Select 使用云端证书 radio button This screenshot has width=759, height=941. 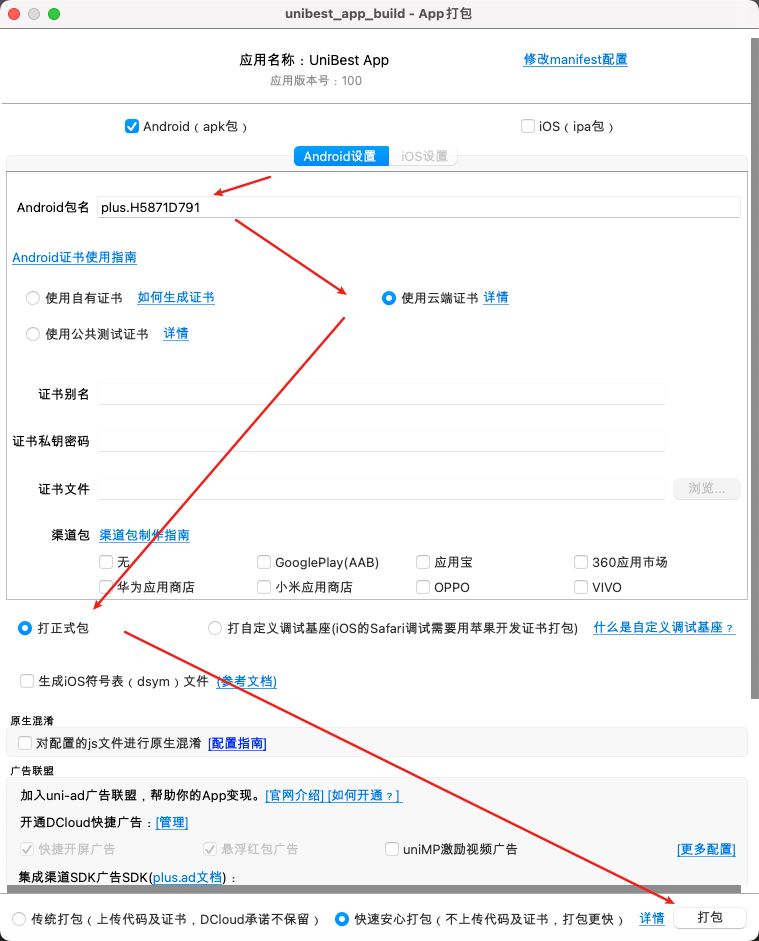coord(389,298)
